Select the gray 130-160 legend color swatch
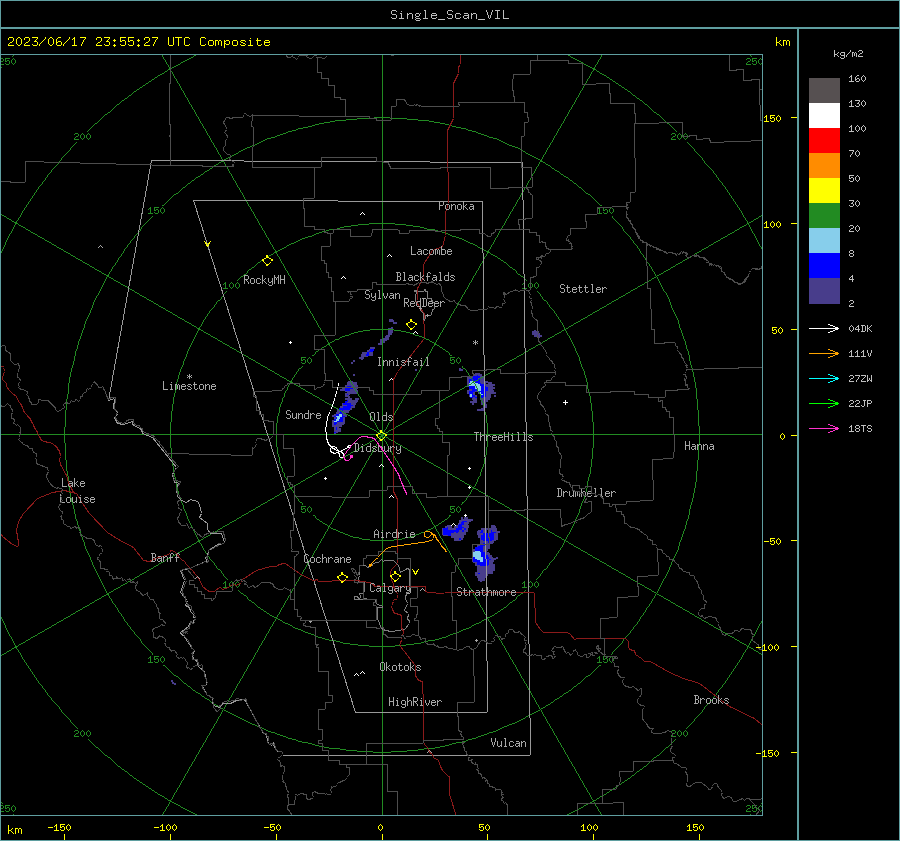Image resolution: width=900 pixels, height=841 pixels. pyautogui.click(x=824, y=91)
